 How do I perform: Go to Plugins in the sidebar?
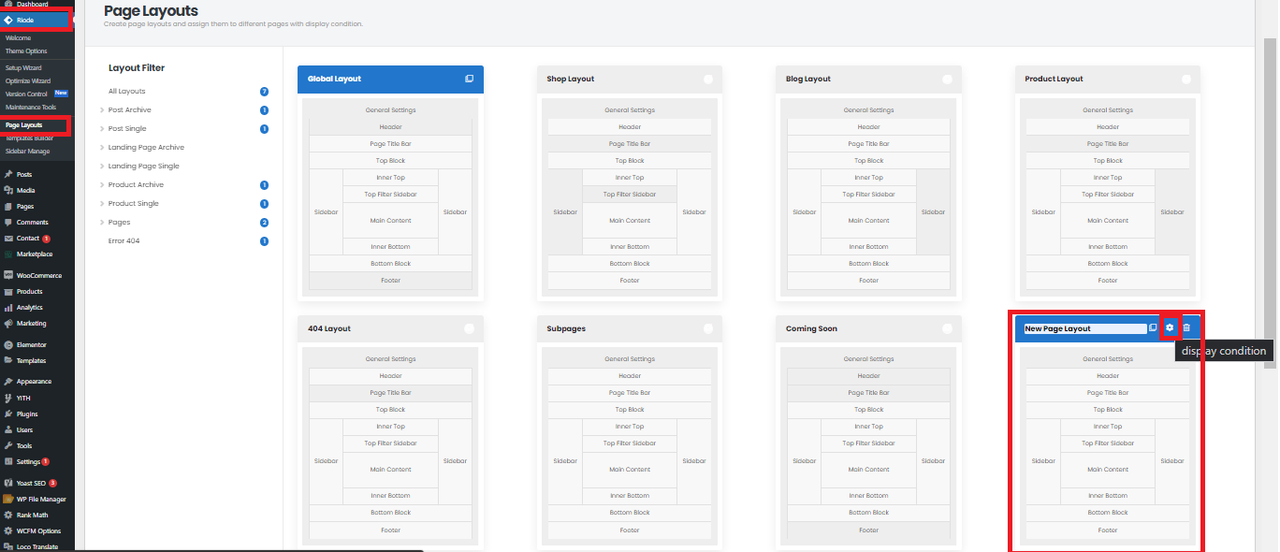pyautogui.click(x=27, y=413)
